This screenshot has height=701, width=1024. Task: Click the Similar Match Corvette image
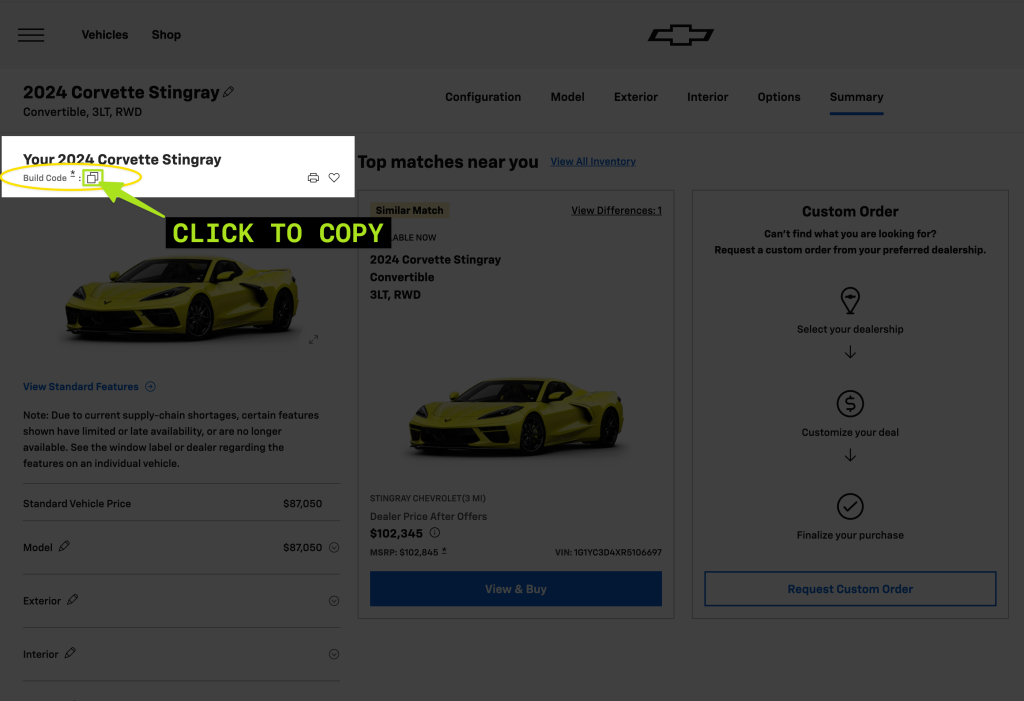point(515,415)
